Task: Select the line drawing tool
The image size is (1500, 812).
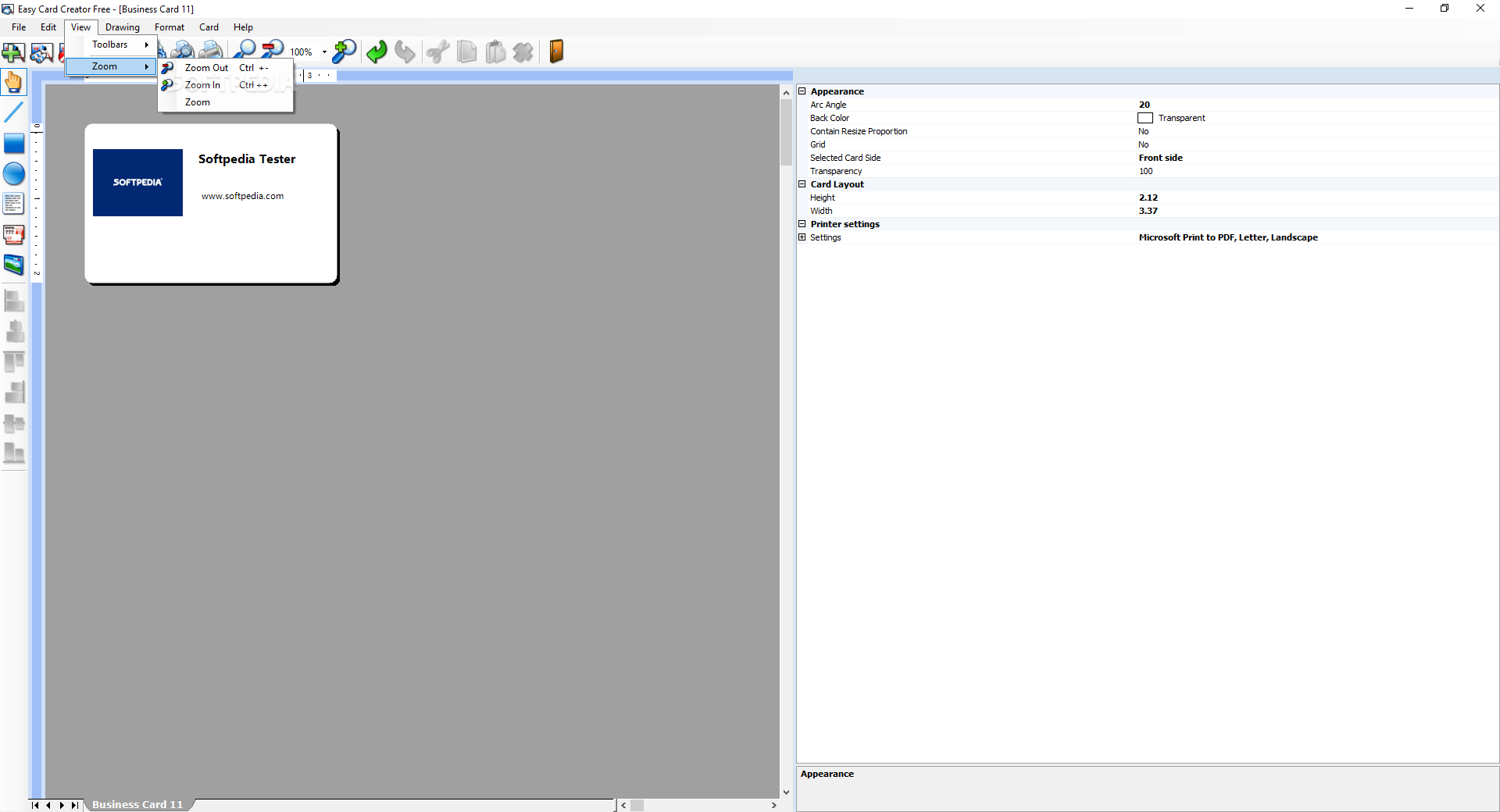Action: [x=14, y=112]
